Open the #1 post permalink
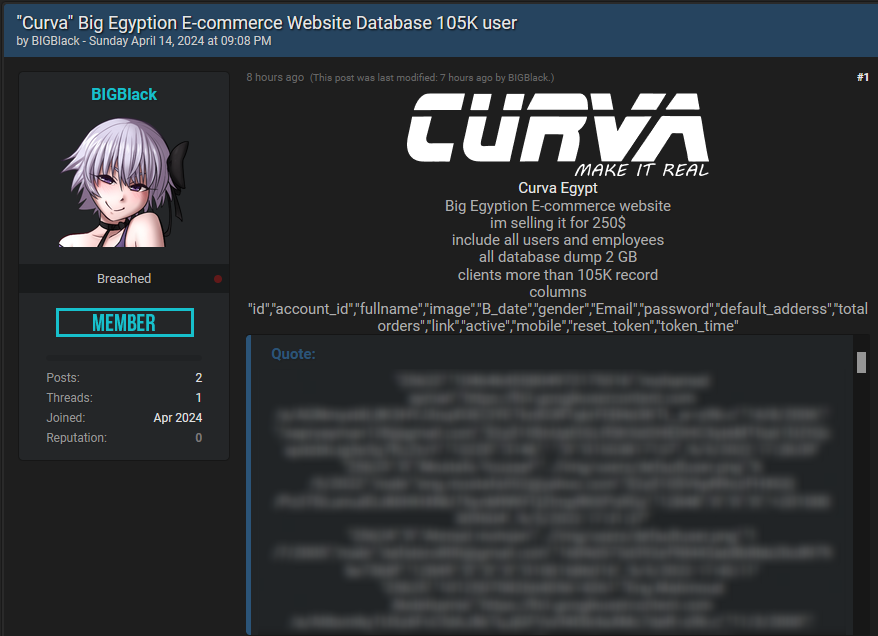The image size is (878, 636). tap(862, 77)
